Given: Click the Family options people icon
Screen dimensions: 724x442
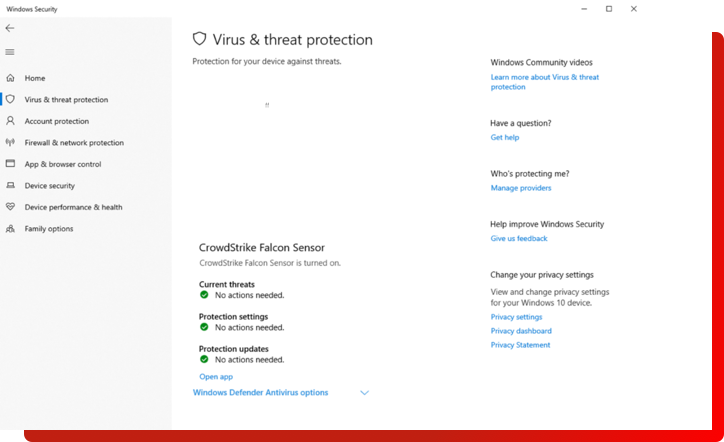Looking at the screenshot, I should 10,229.
